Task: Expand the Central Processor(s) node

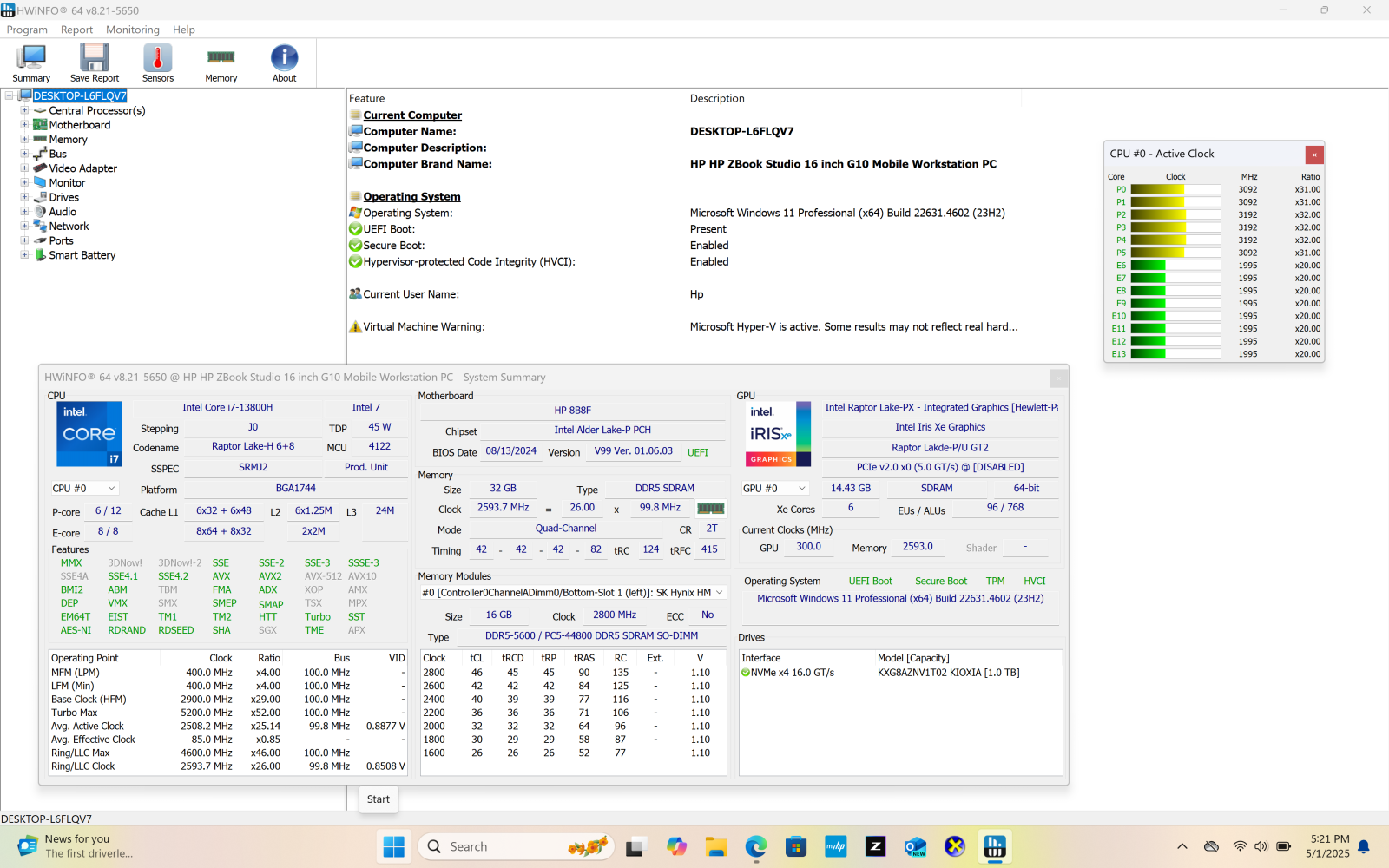Action: click(24, 110)
